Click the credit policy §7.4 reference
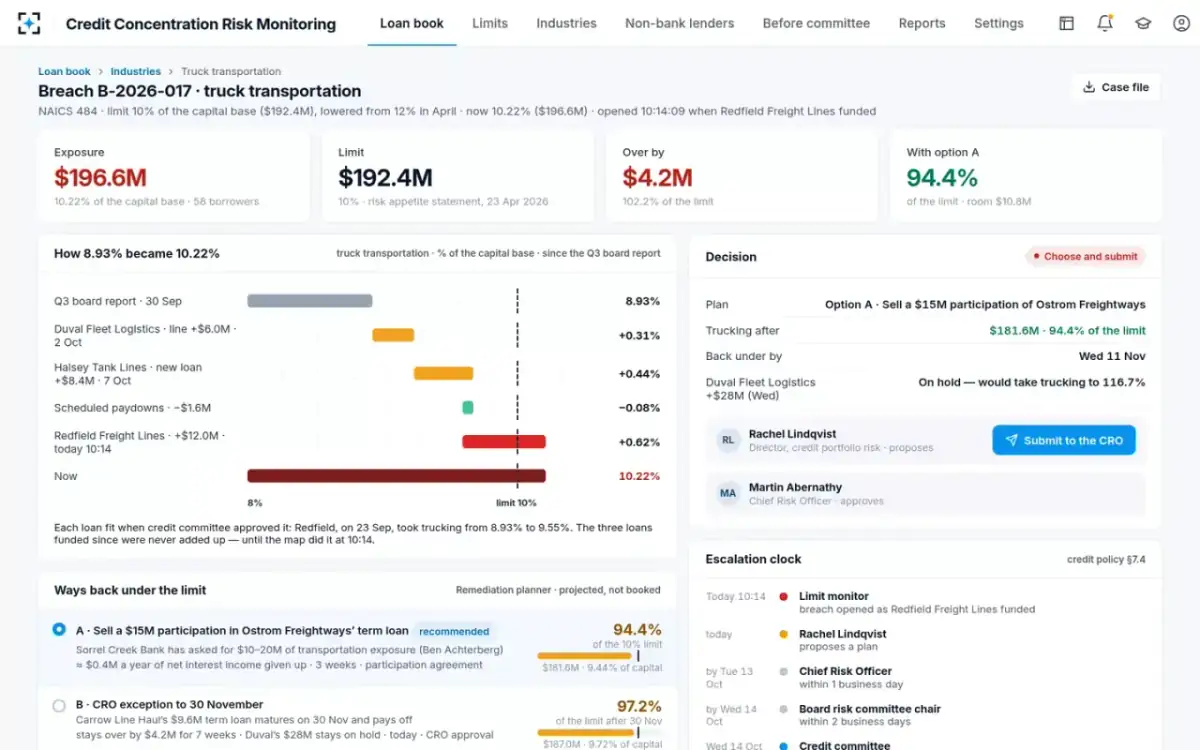Screen dimensions: 1200x750 (x=1106, y=559)
